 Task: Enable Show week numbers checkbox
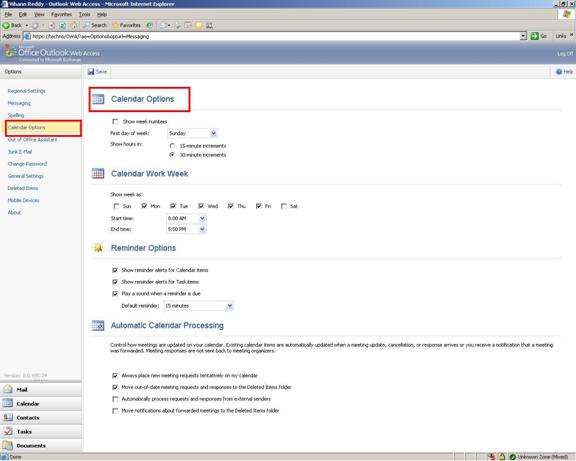115,121
